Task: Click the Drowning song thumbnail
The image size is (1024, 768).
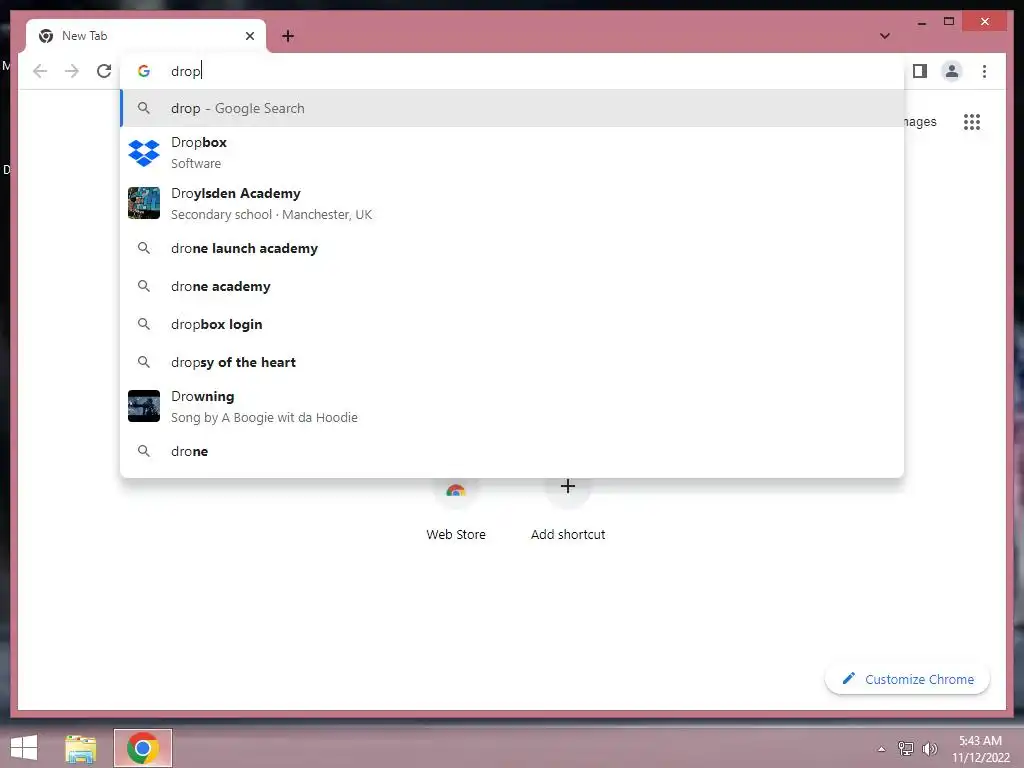Action: (144, 406)
